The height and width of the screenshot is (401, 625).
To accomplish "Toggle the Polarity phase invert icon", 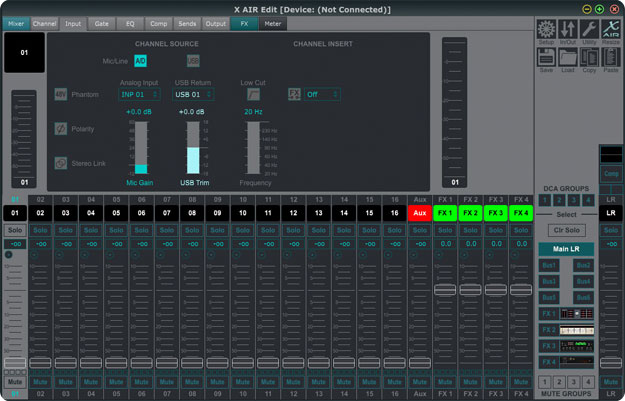I will [x=61, y=129].
